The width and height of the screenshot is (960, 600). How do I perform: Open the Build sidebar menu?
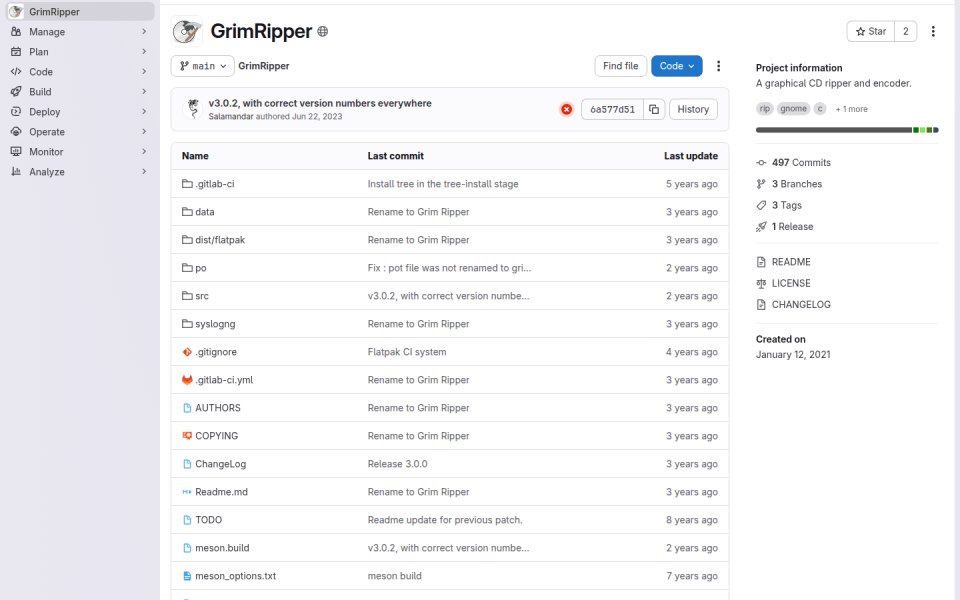(x=80, y=92)
